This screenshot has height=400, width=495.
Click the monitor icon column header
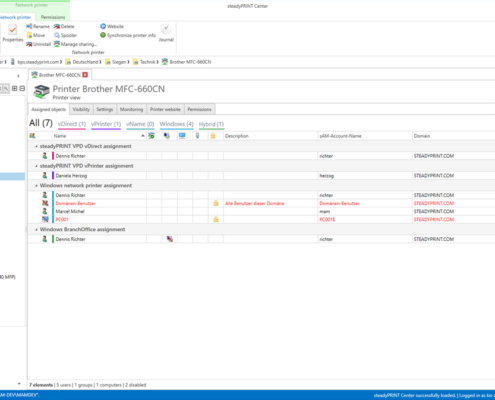click(182, 136)
